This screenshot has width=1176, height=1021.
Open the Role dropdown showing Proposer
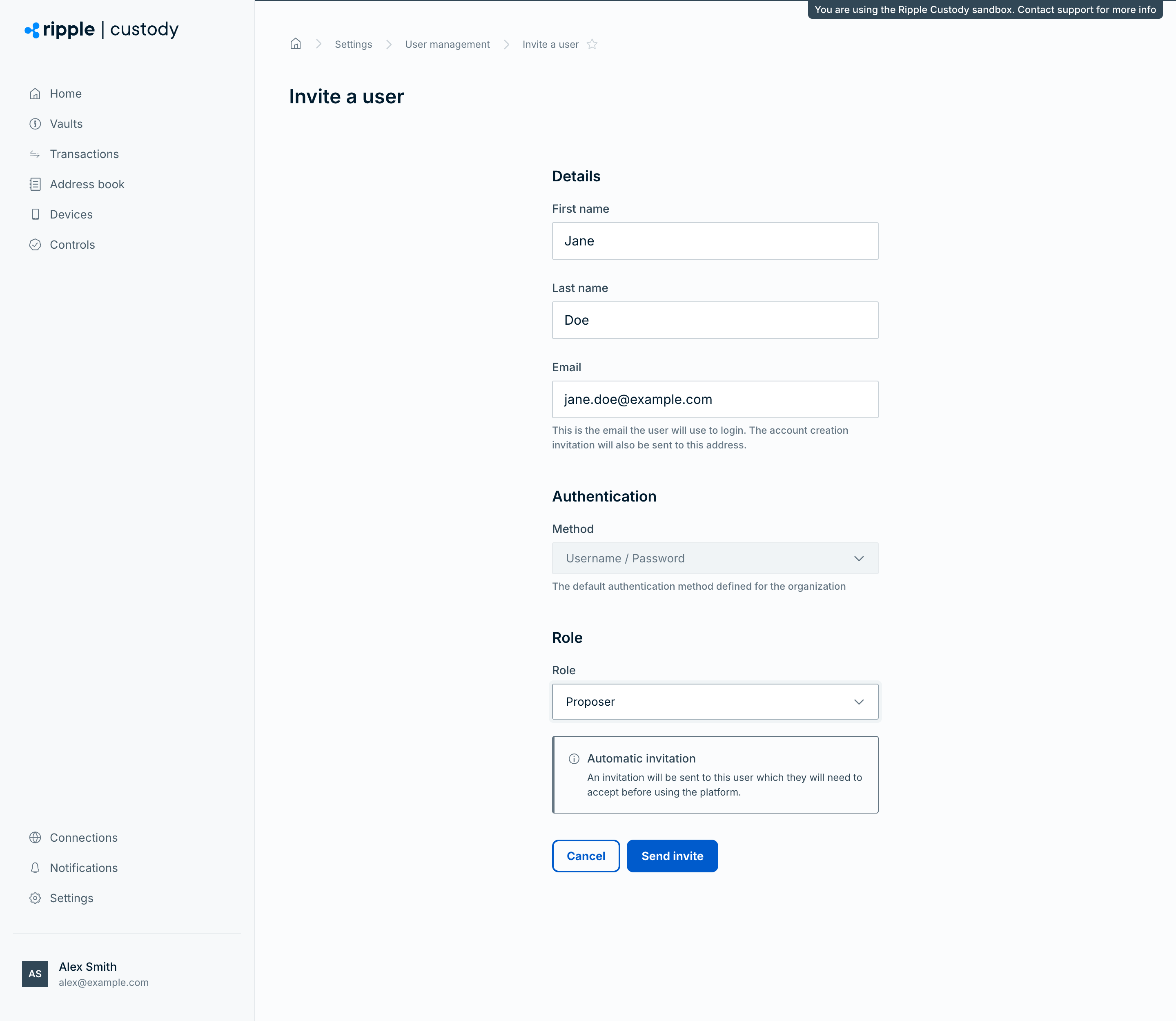(x=715, y=701)
